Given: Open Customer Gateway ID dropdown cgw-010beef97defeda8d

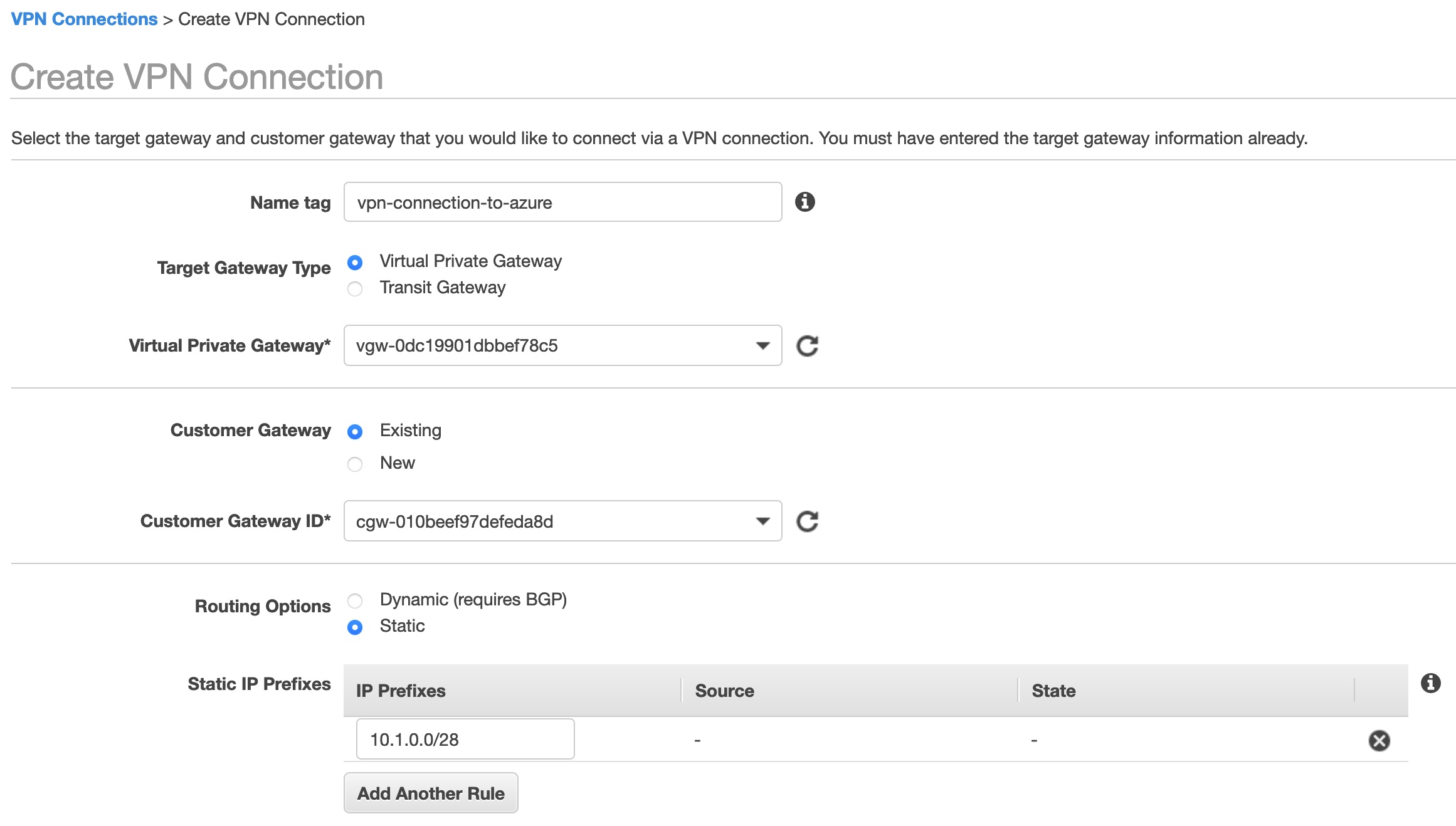Looking at the screenshot, I should [562, 521].
